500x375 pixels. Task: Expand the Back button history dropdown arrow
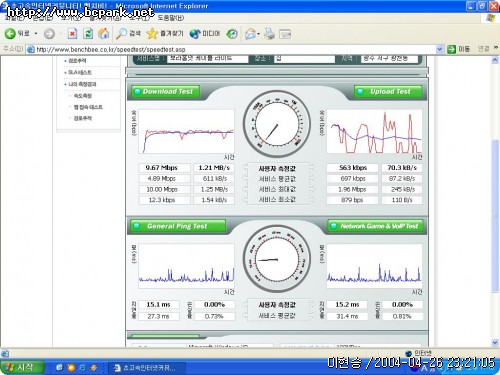point(36,34)
